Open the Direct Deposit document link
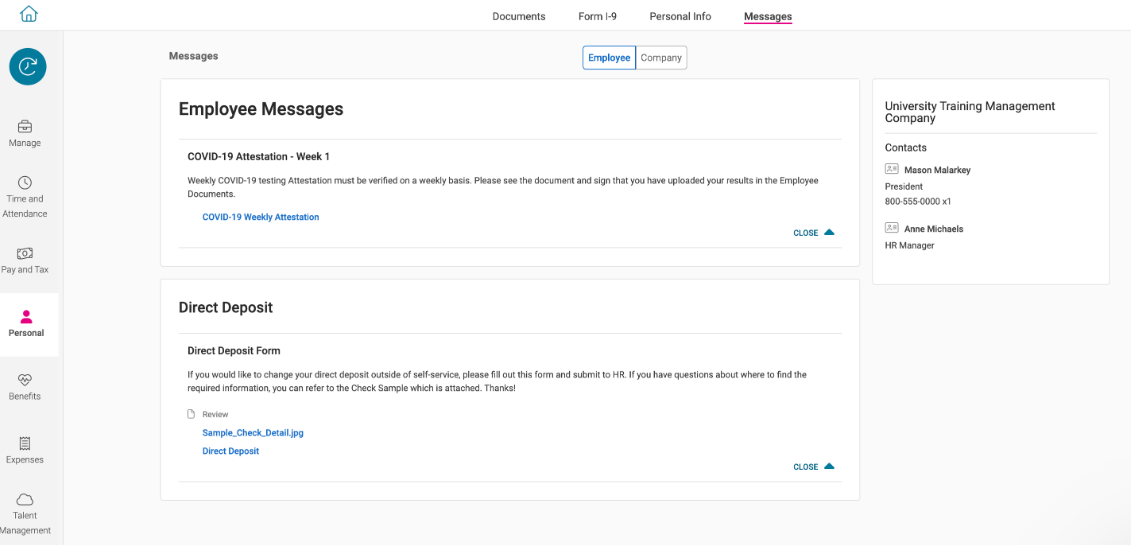 pyautogui.click(x=230, y=451)
